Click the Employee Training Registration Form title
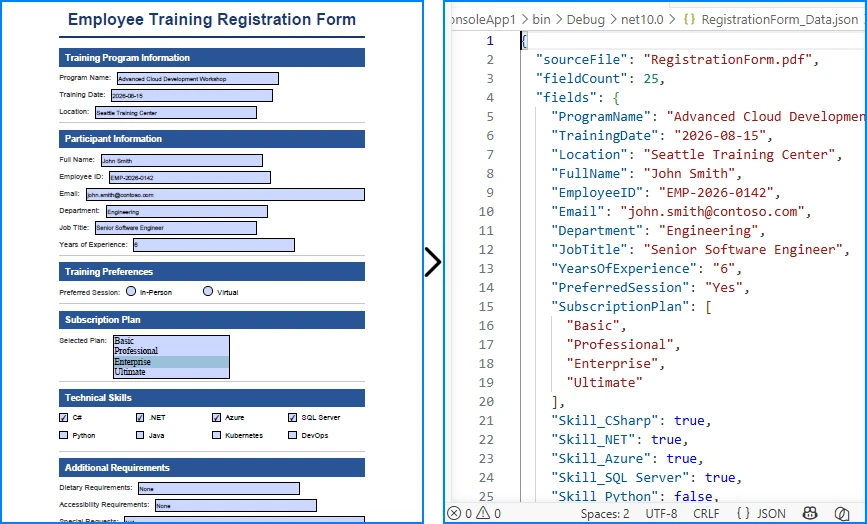The image size is (867, 524). pos(212,19)
